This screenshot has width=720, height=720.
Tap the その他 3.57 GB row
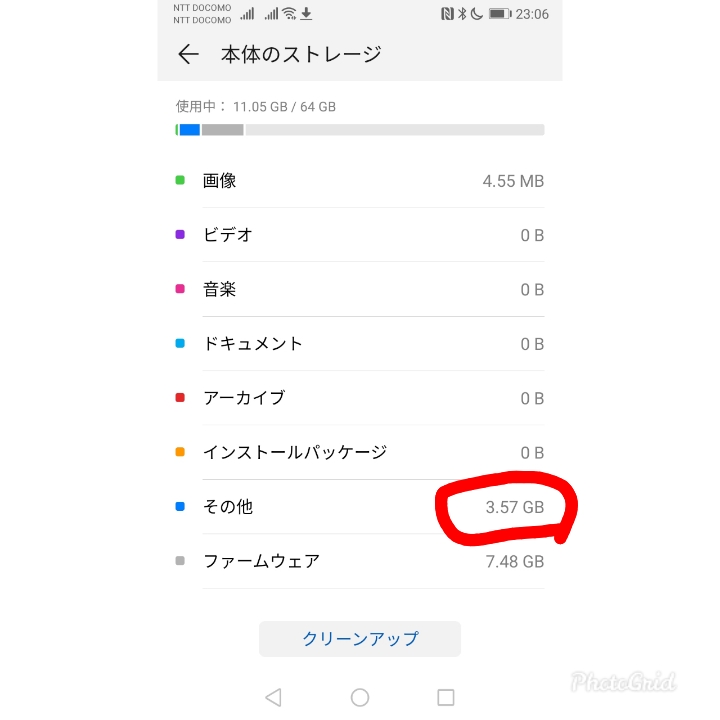360,507
